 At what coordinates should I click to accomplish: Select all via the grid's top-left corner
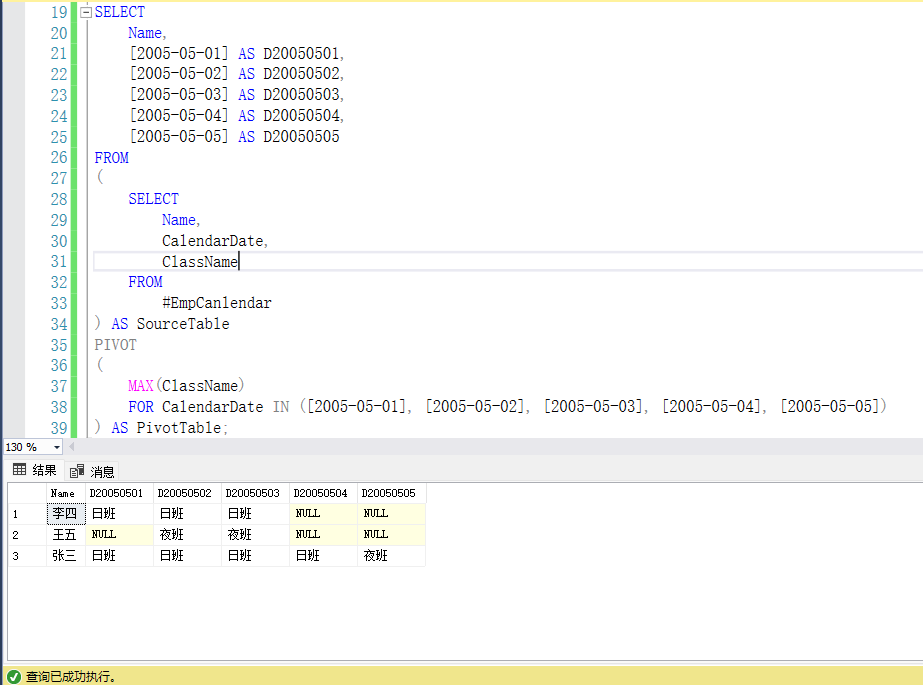pos(26,493)
